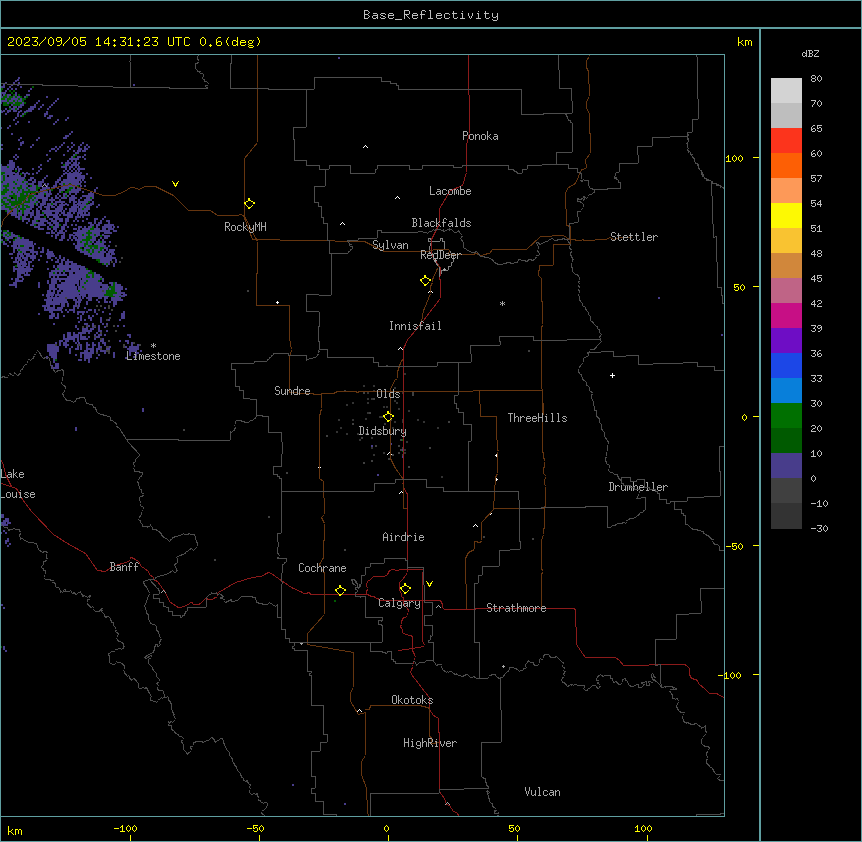Image resolution: width=862 pixels, height=842 pixels.
Task: Click the RedDeer city label
Action: 440,255
